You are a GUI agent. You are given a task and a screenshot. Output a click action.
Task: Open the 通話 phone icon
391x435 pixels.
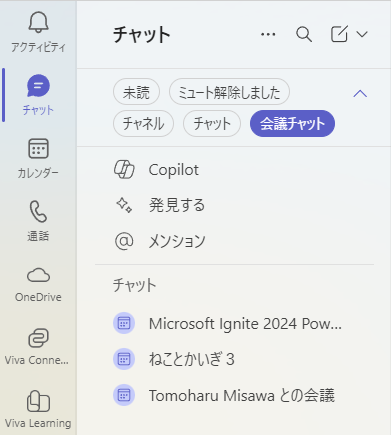pos(38,211)
